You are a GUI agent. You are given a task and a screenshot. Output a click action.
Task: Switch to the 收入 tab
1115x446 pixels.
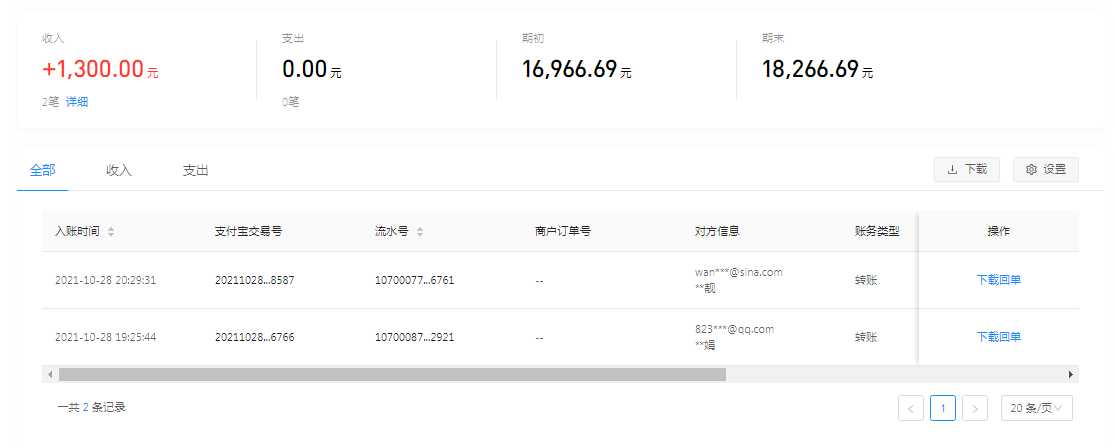coord(119,171)
